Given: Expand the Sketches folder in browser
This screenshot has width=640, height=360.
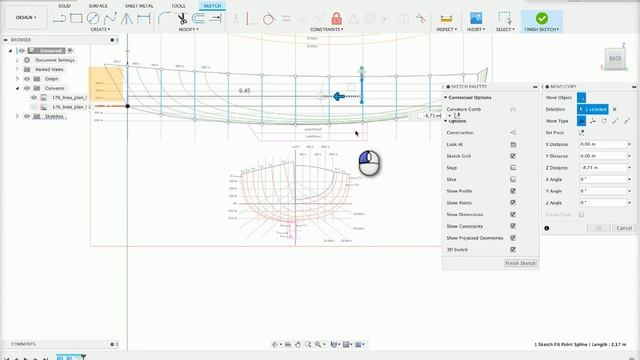Looking at the screenshot, I should (x=17, y=116).
